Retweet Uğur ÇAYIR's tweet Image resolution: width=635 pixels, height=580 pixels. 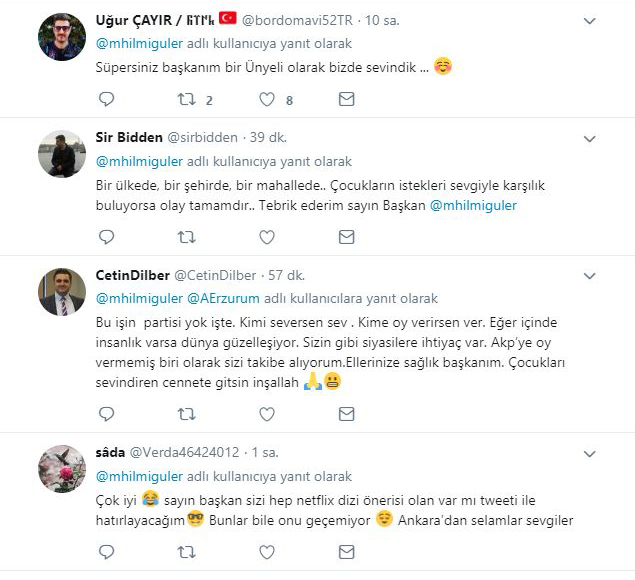[x=187, y=99]
